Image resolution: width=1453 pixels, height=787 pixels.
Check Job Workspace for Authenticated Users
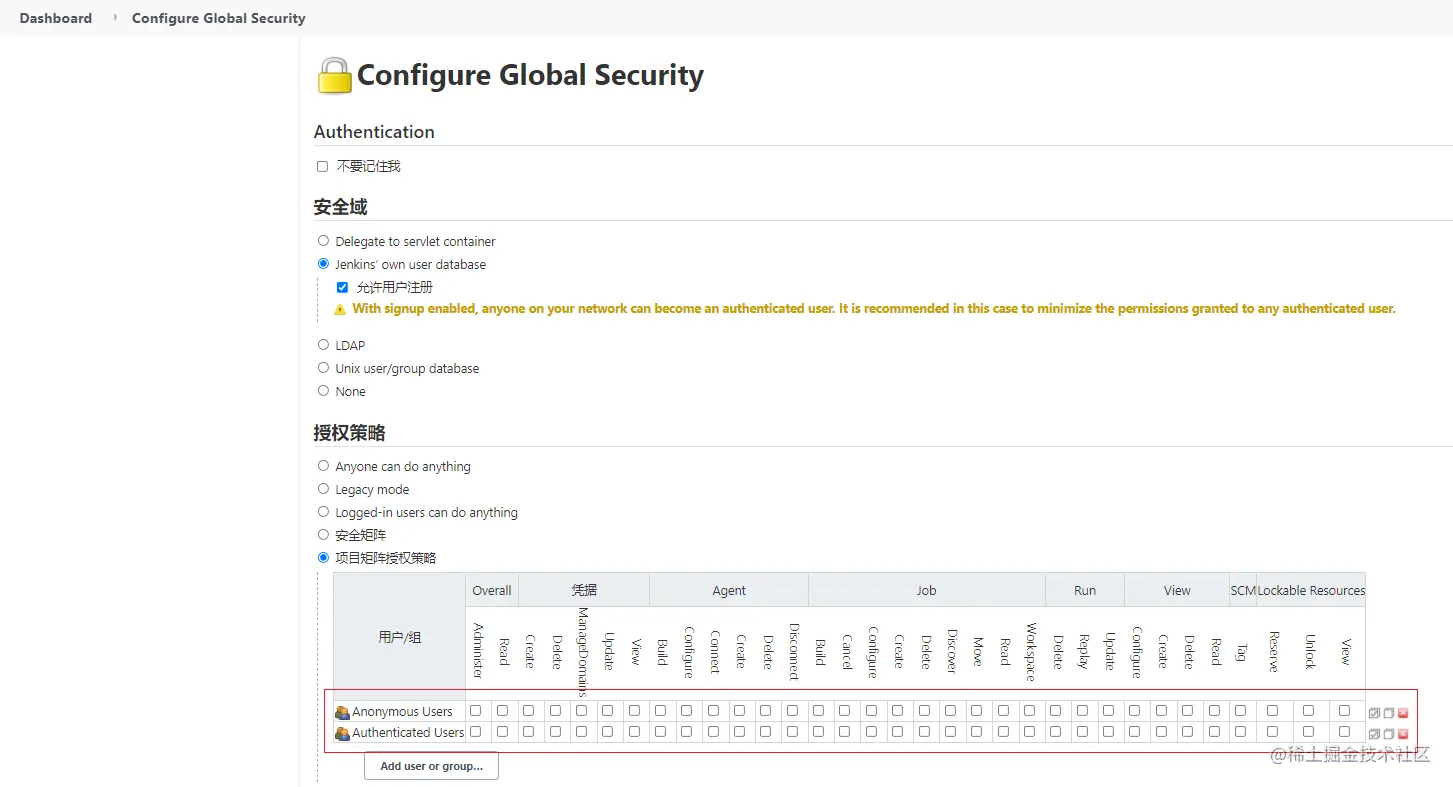point(1029,732)
